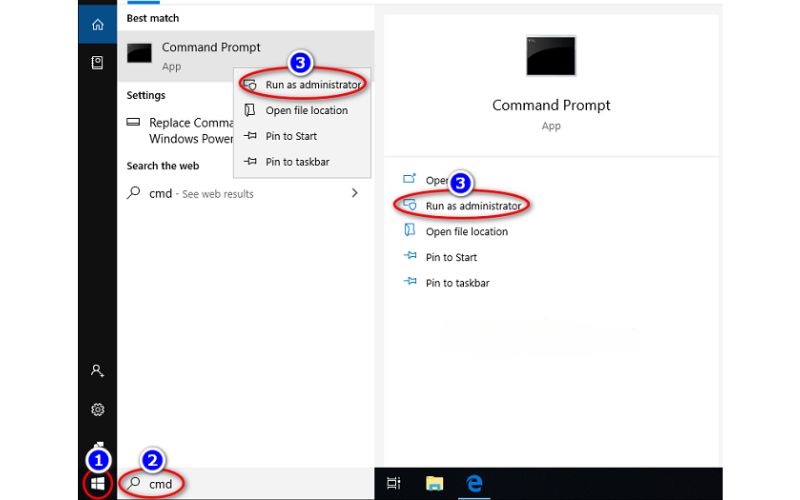Screen dimensions: 800x500
Task: Open Task View on the taskbar
Action: tap(393, 483)
